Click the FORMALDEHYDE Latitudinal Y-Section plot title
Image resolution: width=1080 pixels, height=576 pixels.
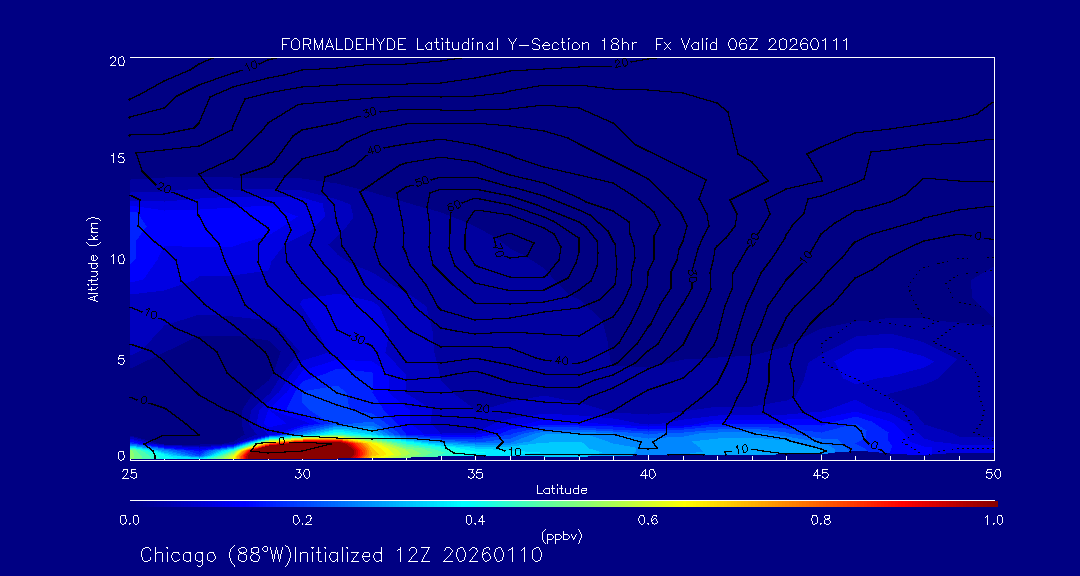pos(565,45)
